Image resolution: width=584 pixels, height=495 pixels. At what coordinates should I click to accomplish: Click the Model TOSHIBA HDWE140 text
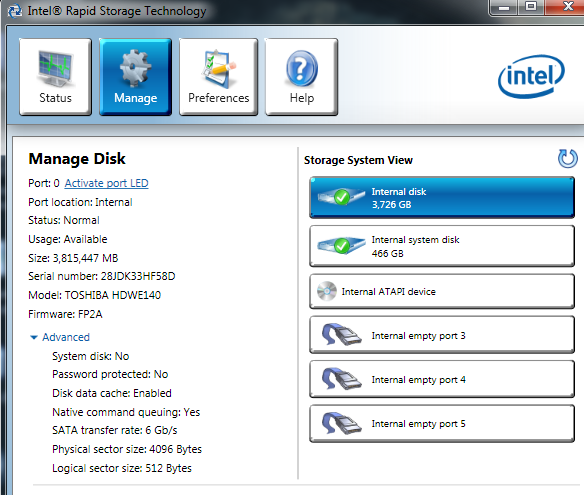(95, 295)
